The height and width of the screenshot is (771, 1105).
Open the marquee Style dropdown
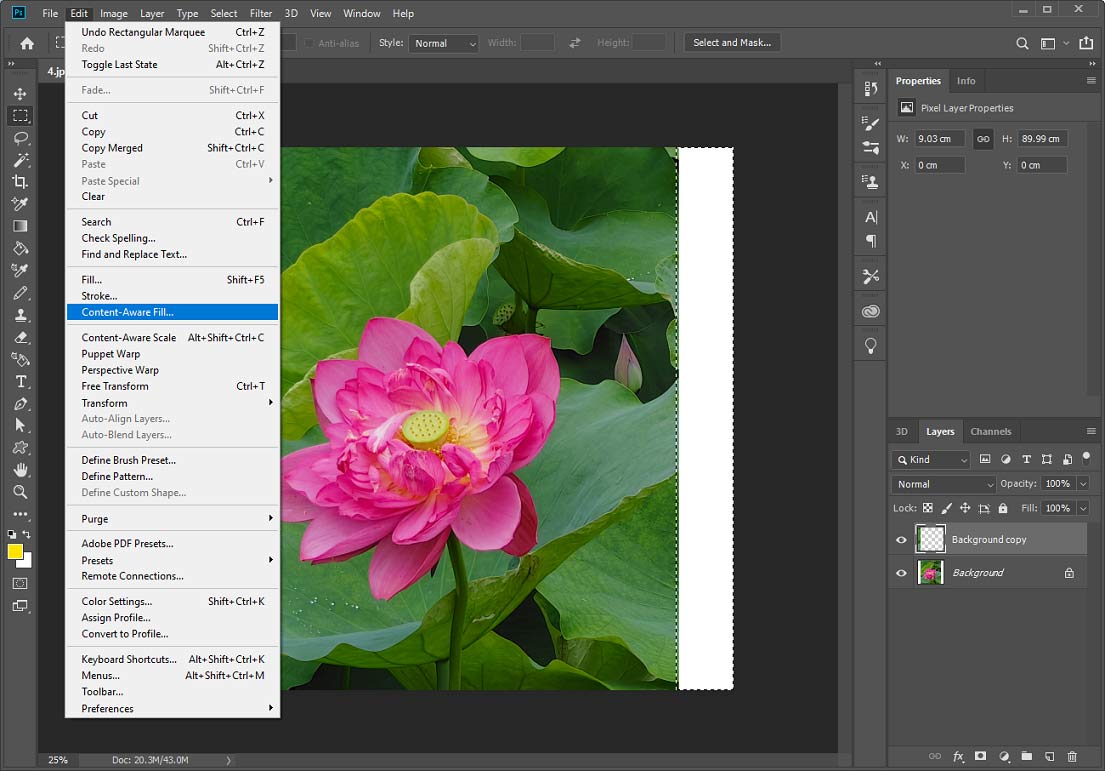(443, 43)
